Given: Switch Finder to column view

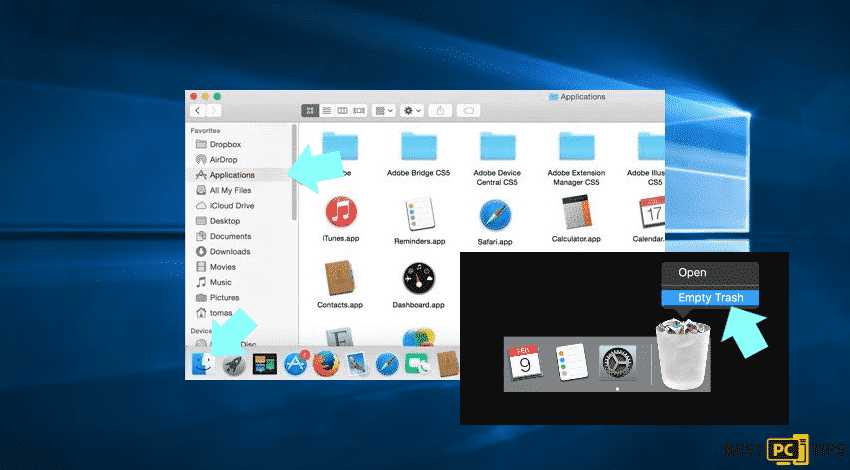Looking at the screenshot, I should click(x=343, y=111).
